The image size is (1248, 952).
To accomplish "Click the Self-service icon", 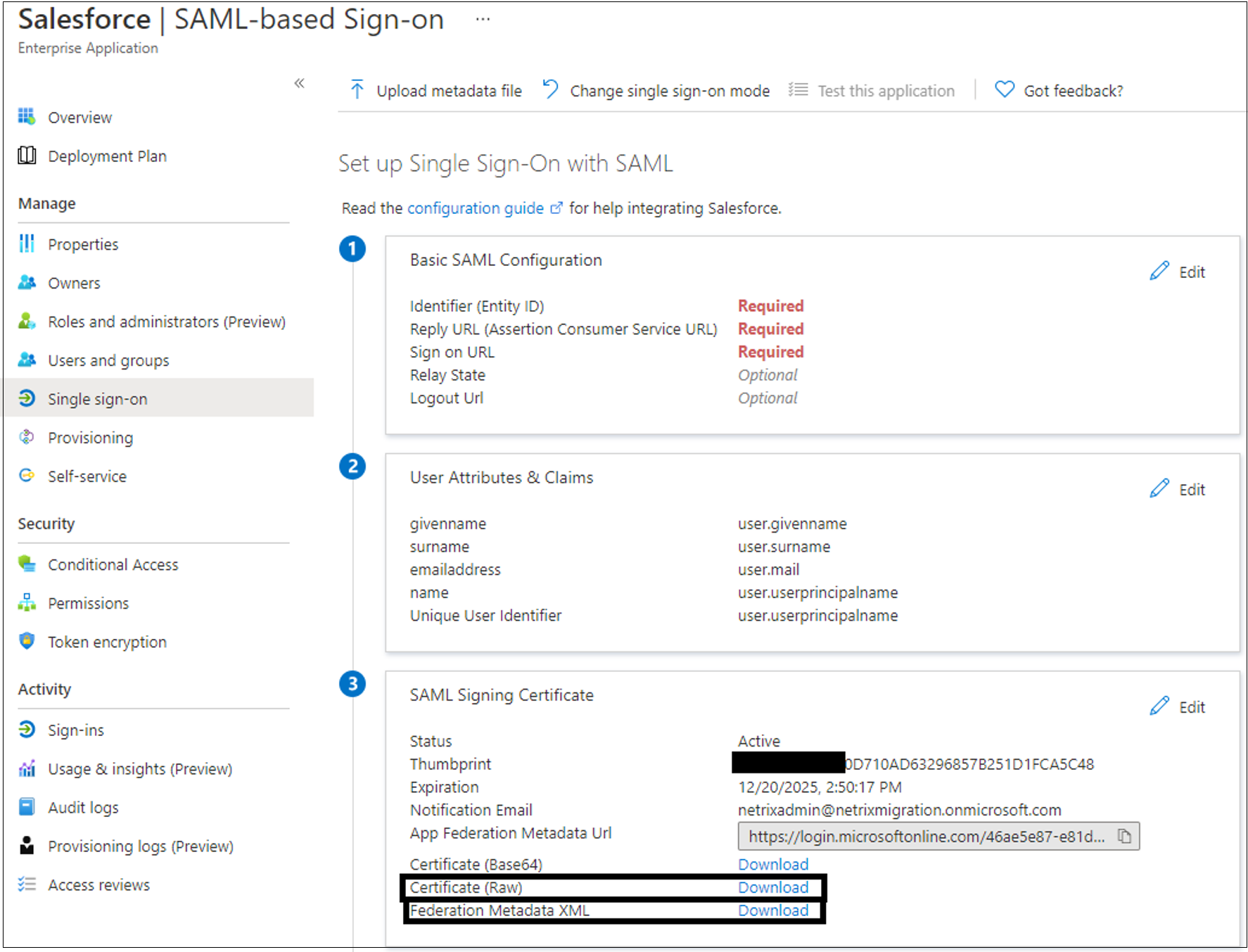I will pos(27,476).
